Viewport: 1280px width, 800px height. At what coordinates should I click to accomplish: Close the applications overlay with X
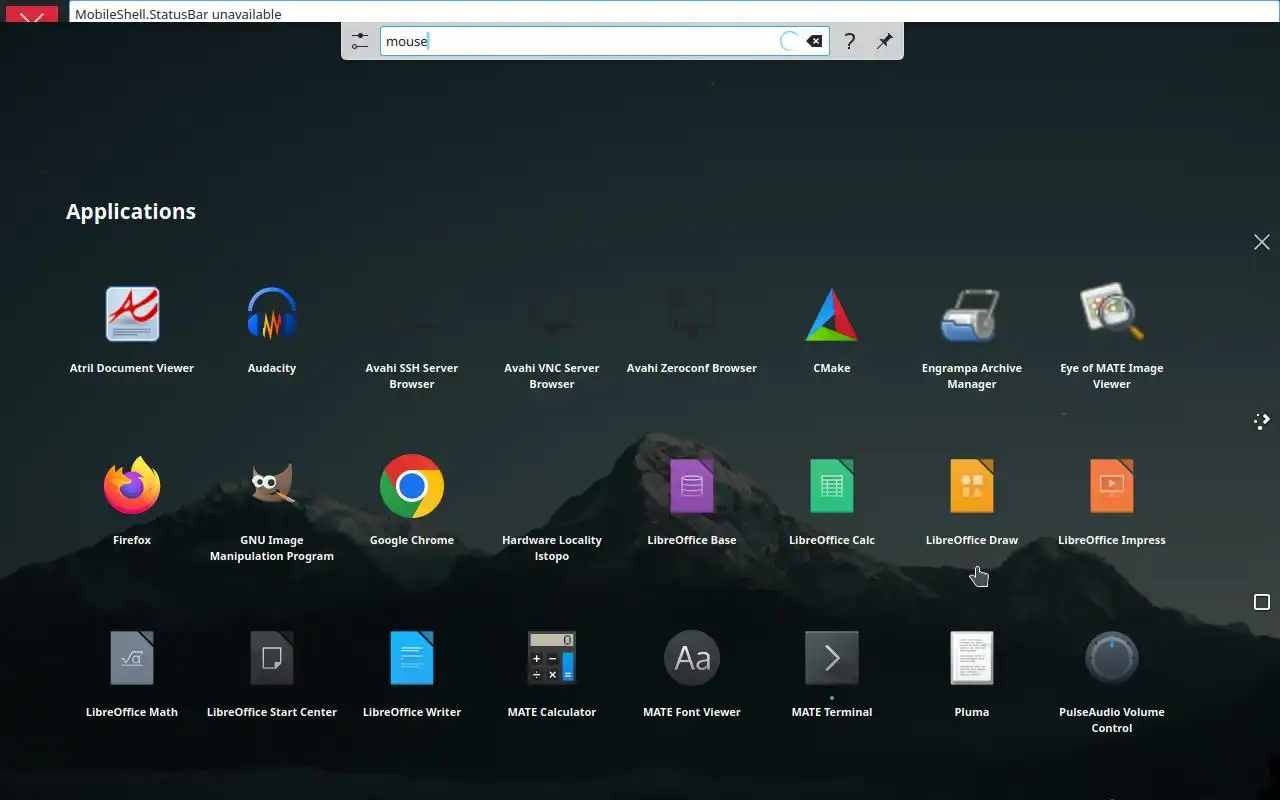tap(1262, 242)
